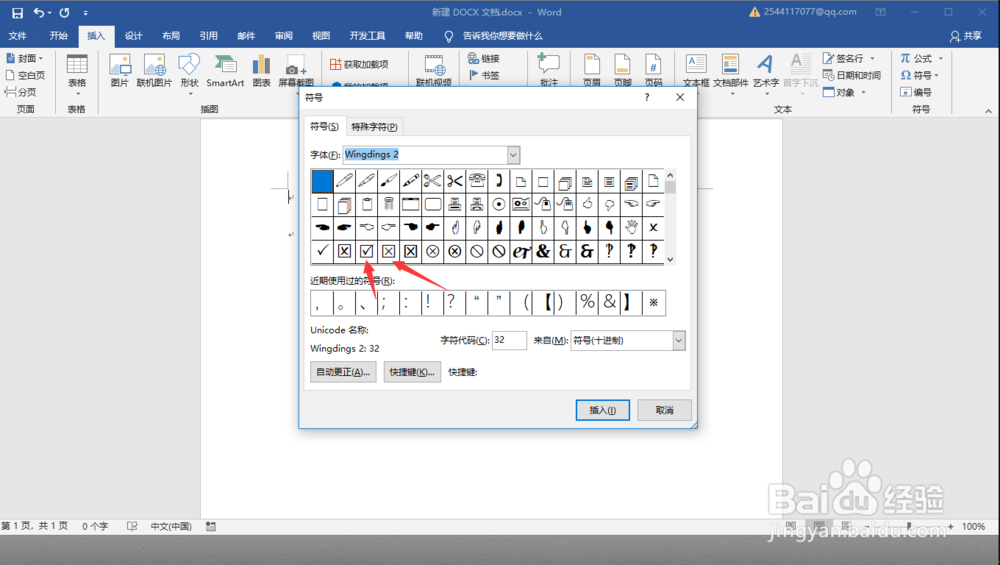This screenshot has width=1000, height=565.
Task: Open the 获取加载项 add-ins store
Action: 359,64
